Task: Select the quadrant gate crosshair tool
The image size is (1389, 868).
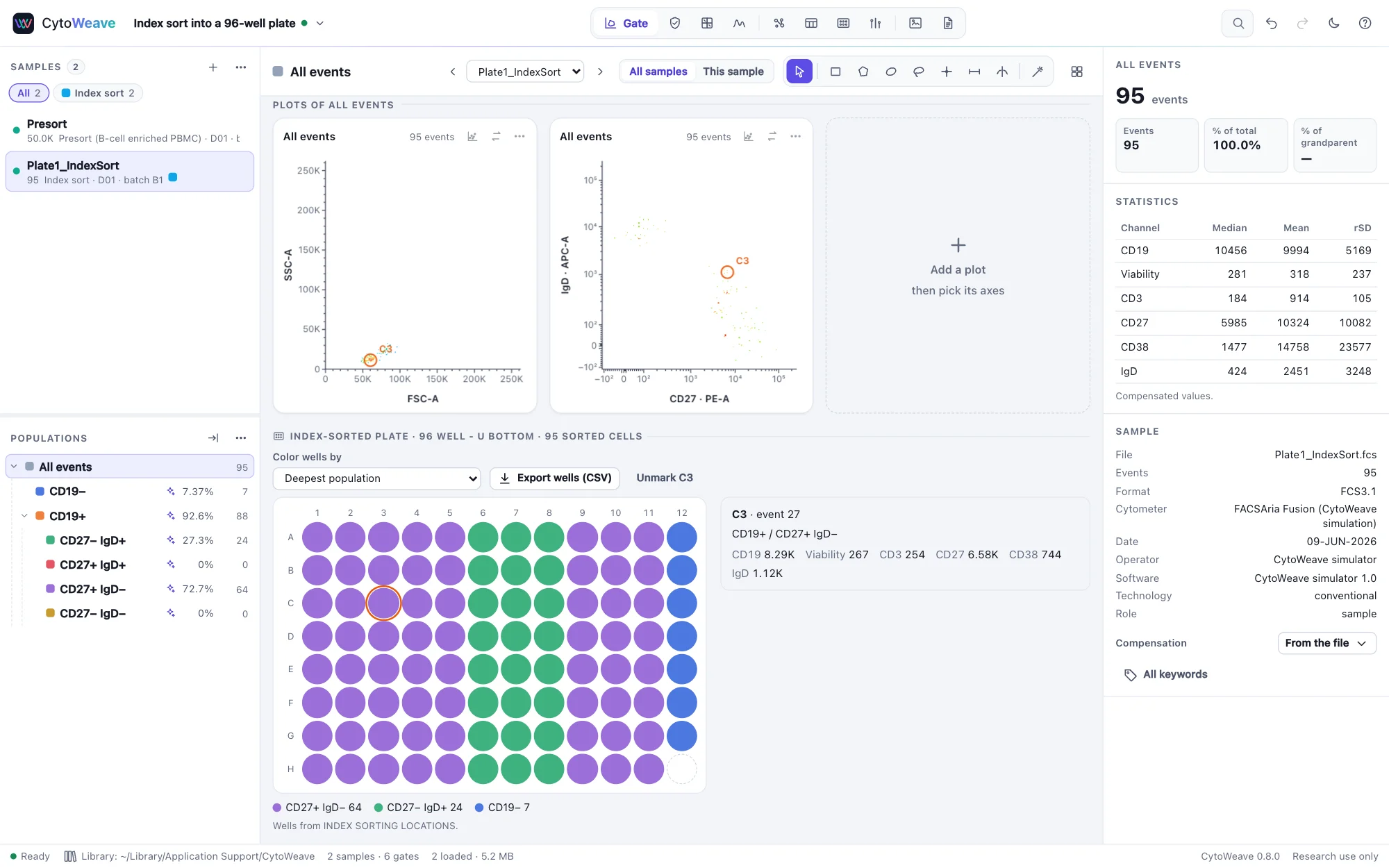Action: click(947, 72)
